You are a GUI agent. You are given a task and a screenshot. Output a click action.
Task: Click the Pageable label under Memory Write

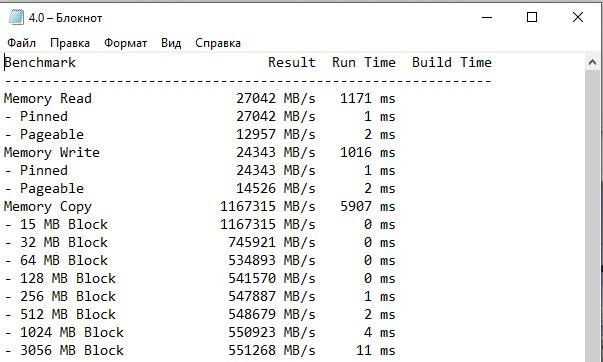(52, 189)
